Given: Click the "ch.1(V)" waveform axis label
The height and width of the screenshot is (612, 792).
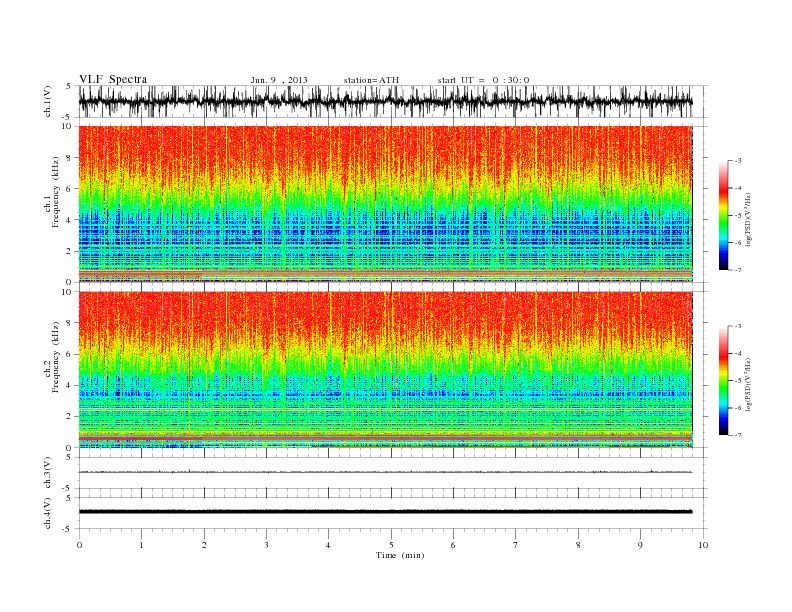Looking at the screenshot, I should pyautogui.click(x=48, y=101).
